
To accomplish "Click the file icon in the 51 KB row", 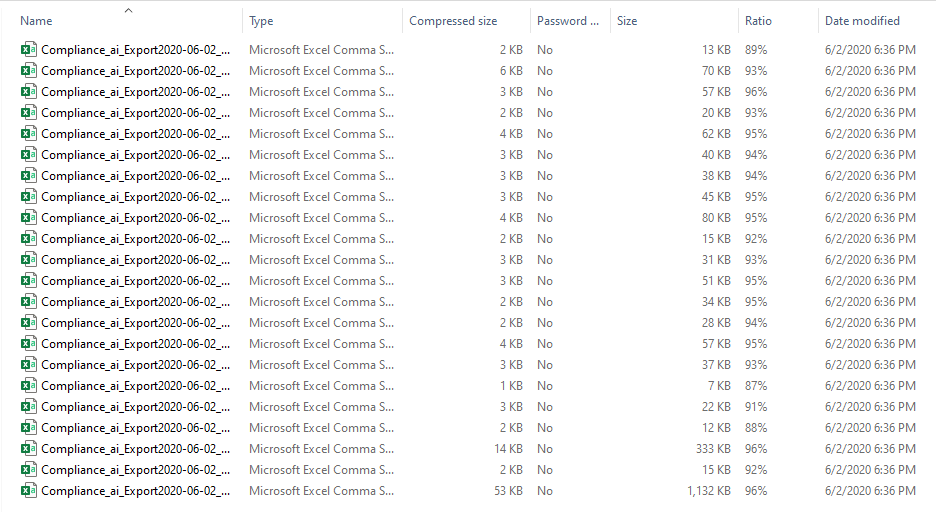I will coord(28,280).
